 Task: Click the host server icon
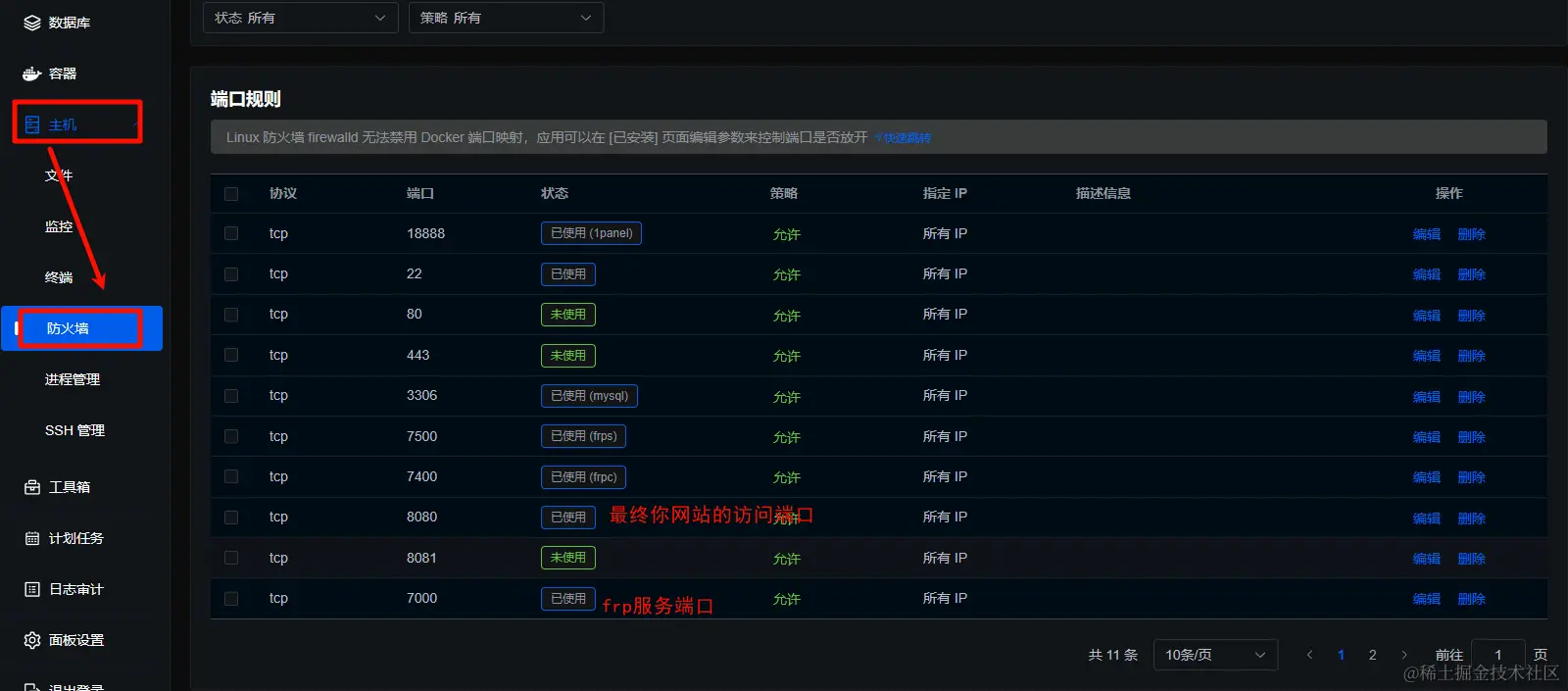tap(32, 124)
